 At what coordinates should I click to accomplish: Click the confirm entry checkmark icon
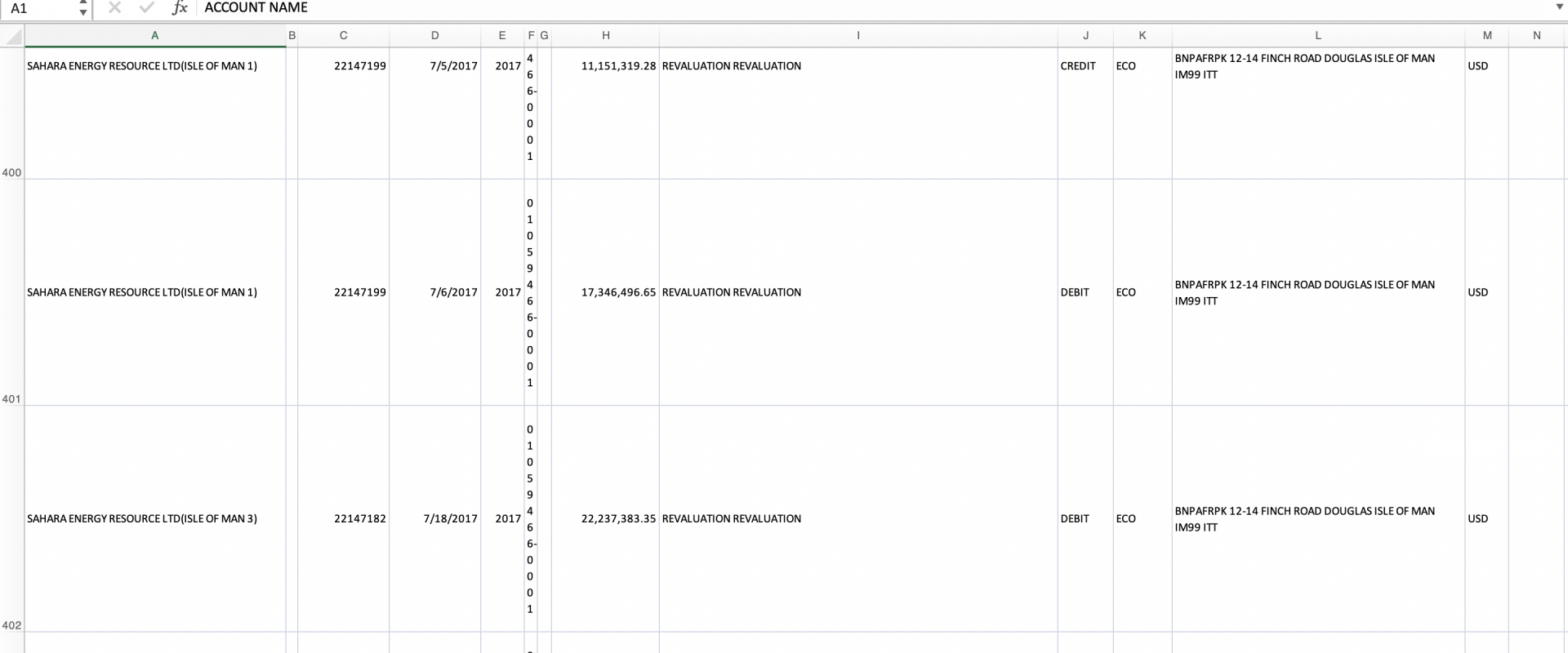click(147, 8)
